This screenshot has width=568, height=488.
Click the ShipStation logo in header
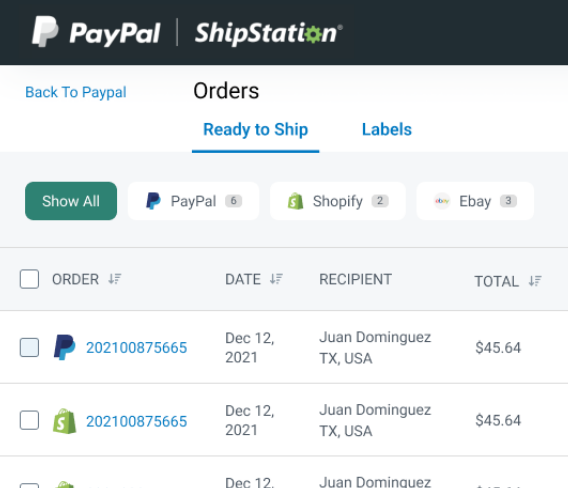point(268,33)
